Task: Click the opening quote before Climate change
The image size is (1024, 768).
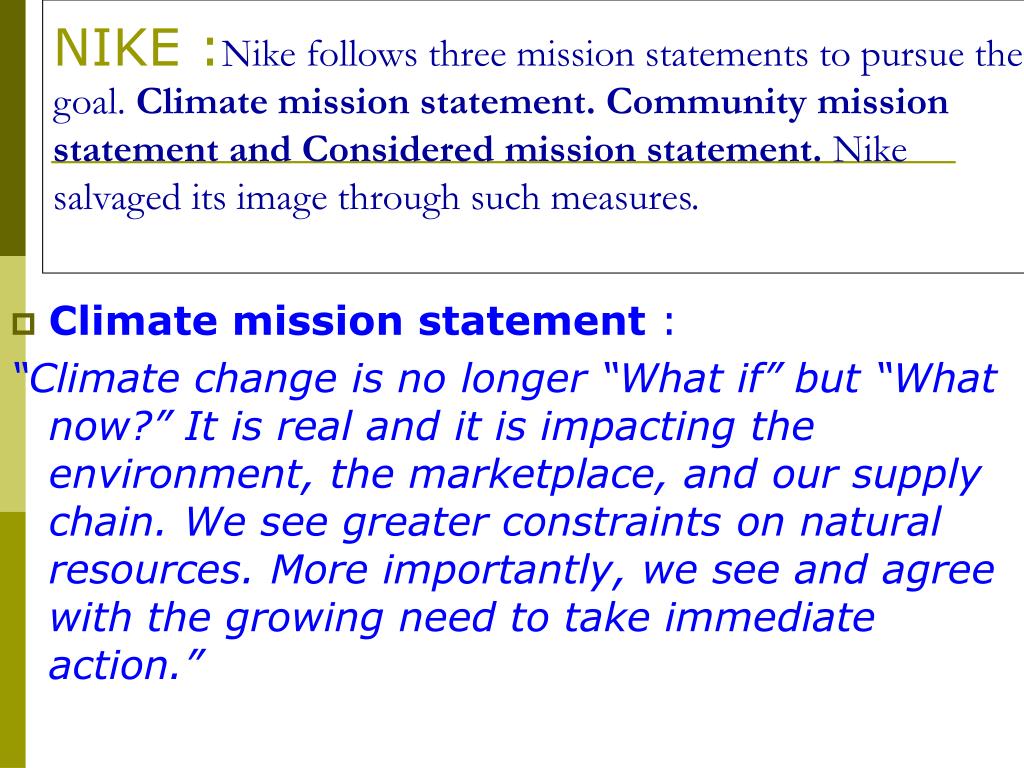Action: [x=20, y=370]
